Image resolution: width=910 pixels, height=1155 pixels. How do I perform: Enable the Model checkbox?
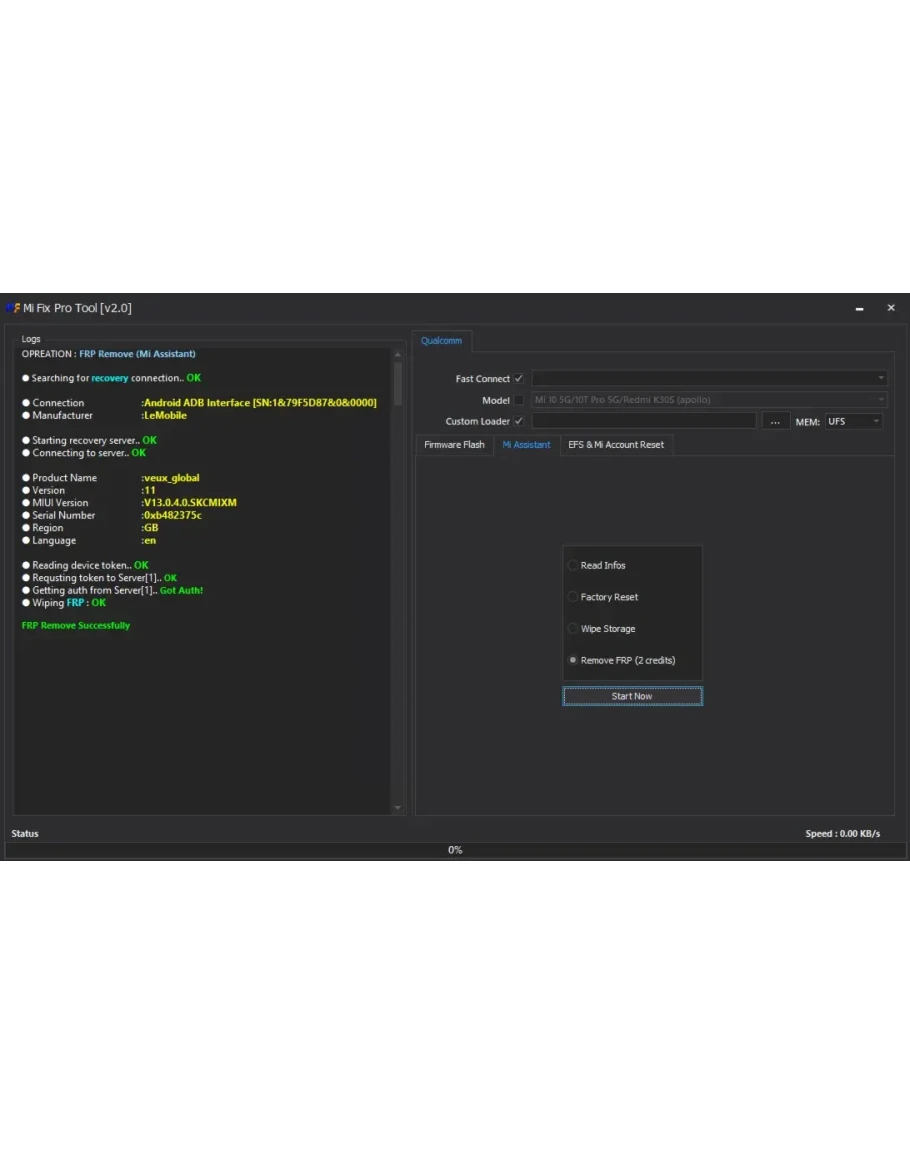[518, 400]
